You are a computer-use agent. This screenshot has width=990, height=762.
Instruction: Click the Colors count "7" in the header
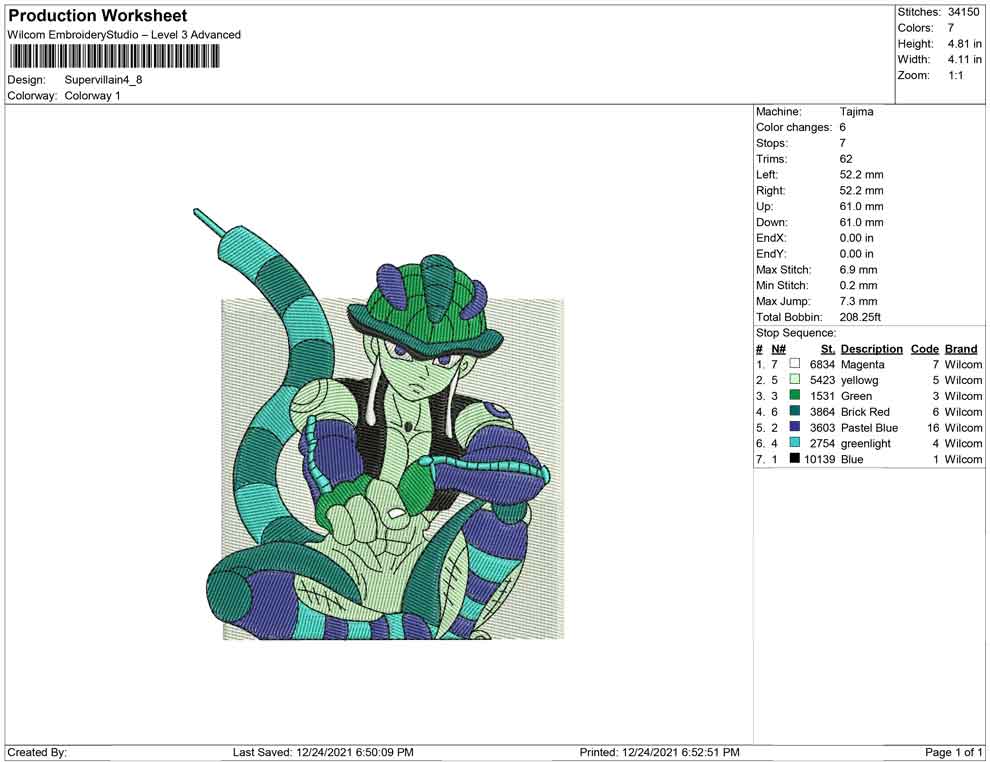(950, 28)
